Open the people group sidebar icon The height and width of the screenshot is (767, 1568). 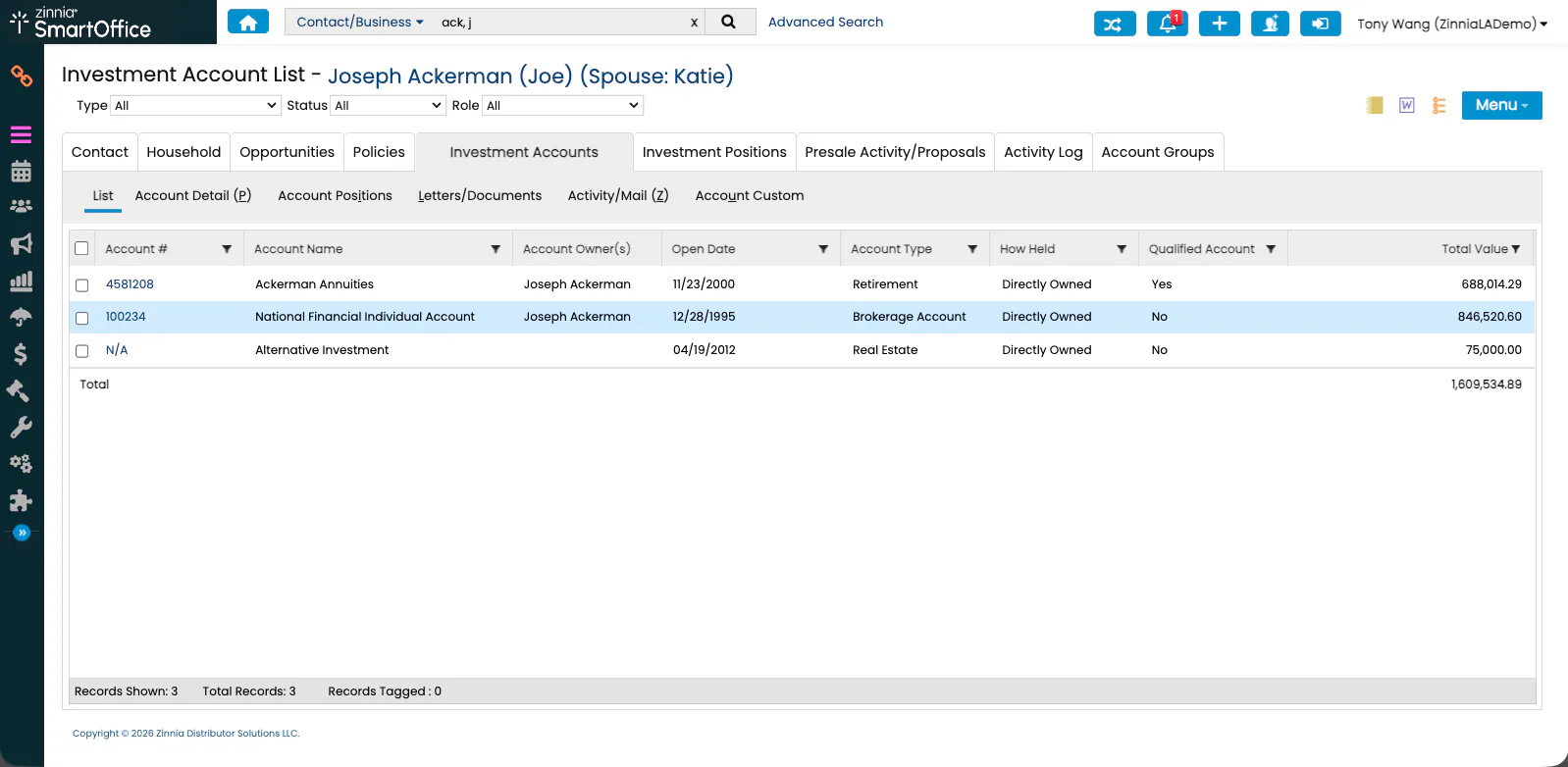[x=22, y=207]
